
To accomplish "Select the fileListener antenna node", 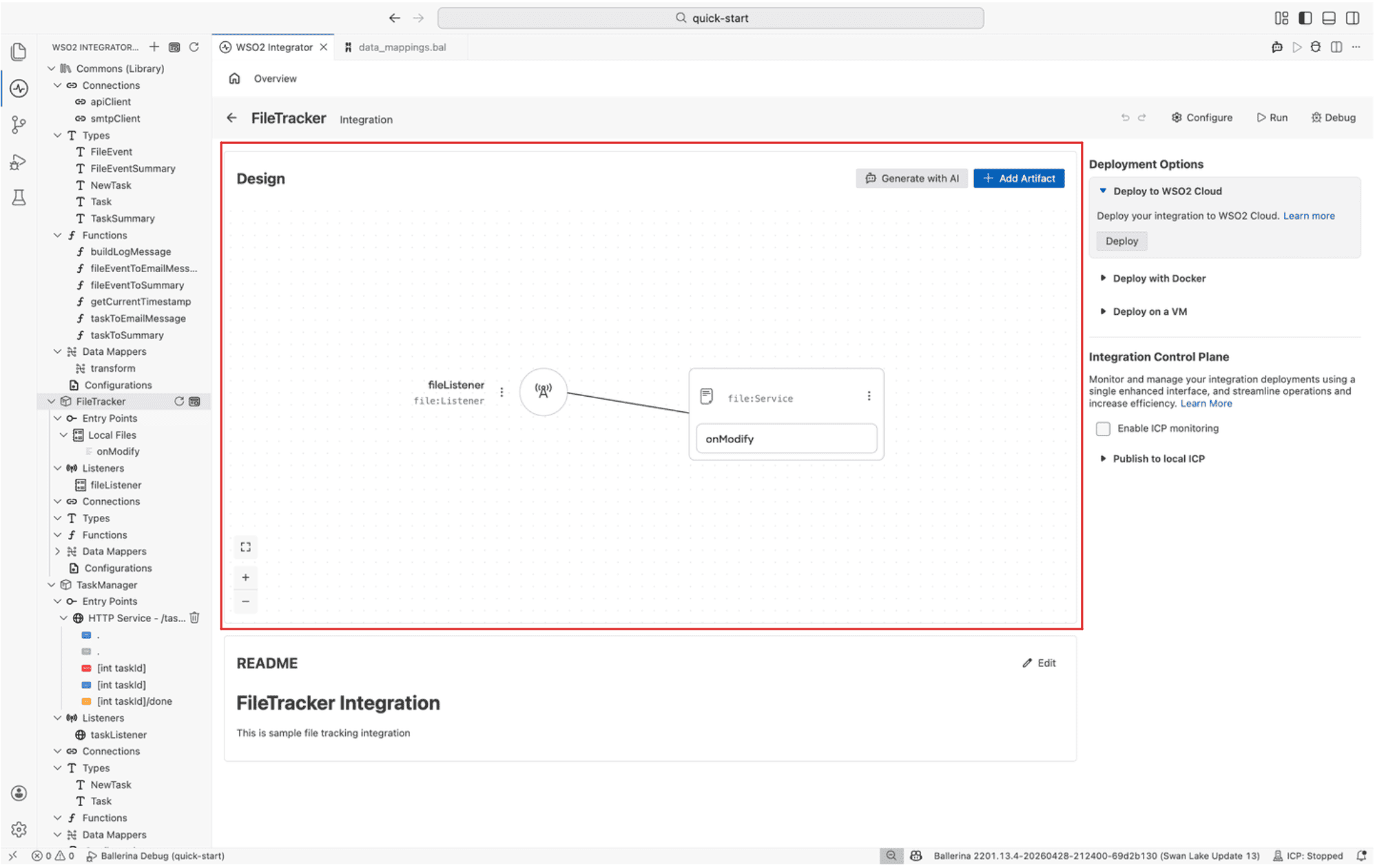I will click(544, 392).
